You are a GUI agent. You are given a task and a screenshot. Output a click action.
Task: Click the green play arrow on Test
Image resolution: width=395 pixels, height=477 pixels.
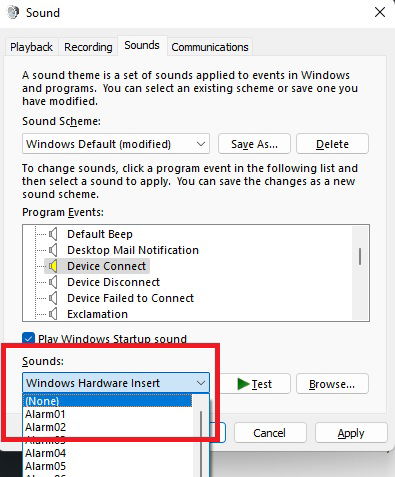[243, 384]
